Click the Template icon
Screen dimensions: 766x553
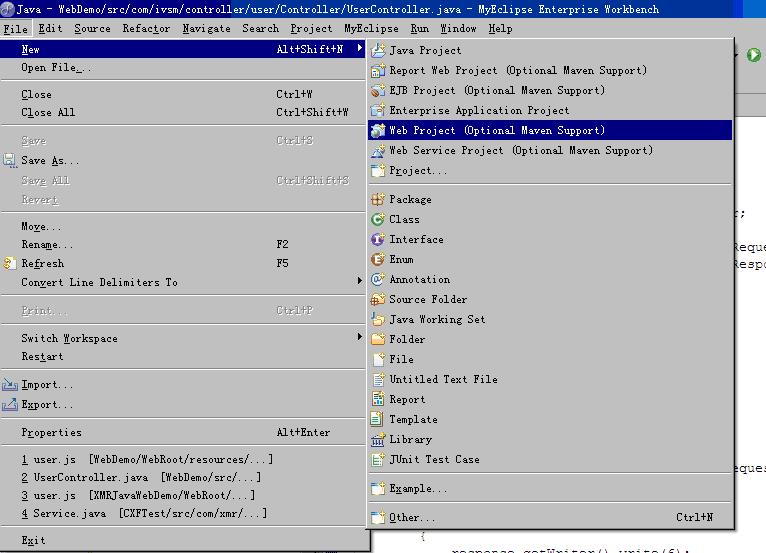(x=378, y=419)
